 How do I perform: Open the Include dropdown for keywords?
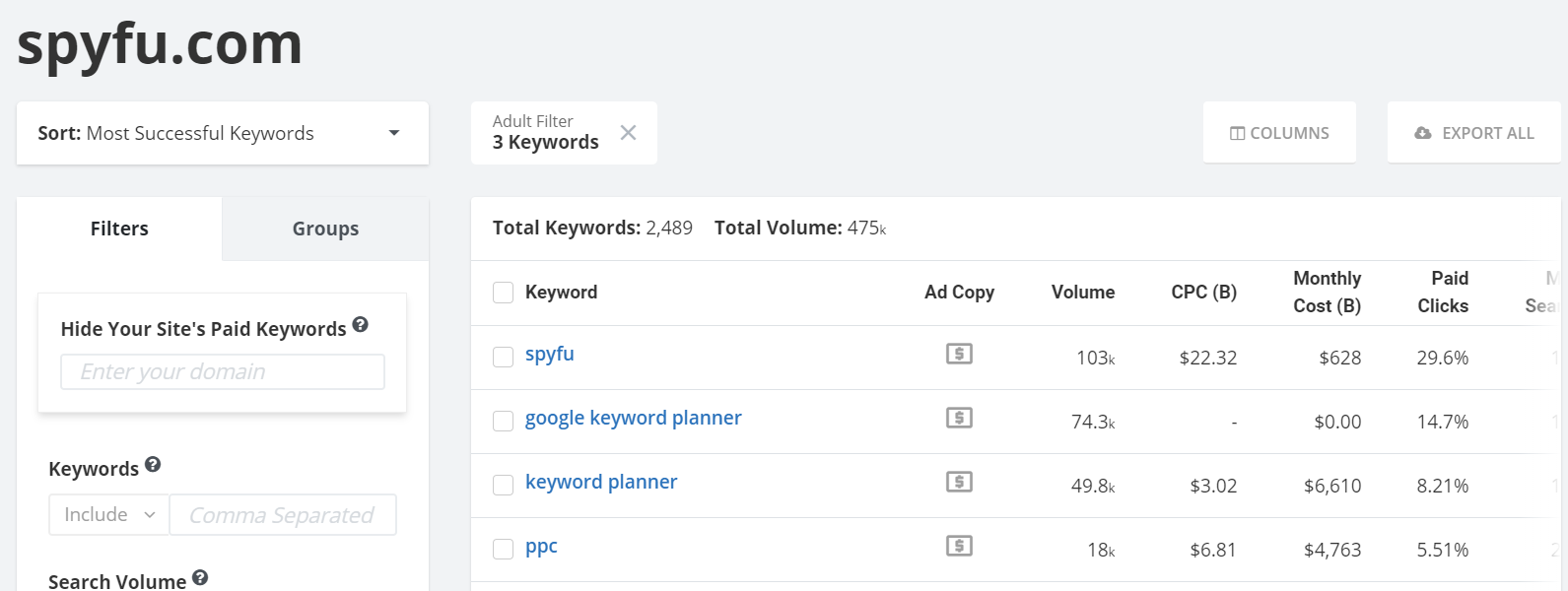coord(109,515)
